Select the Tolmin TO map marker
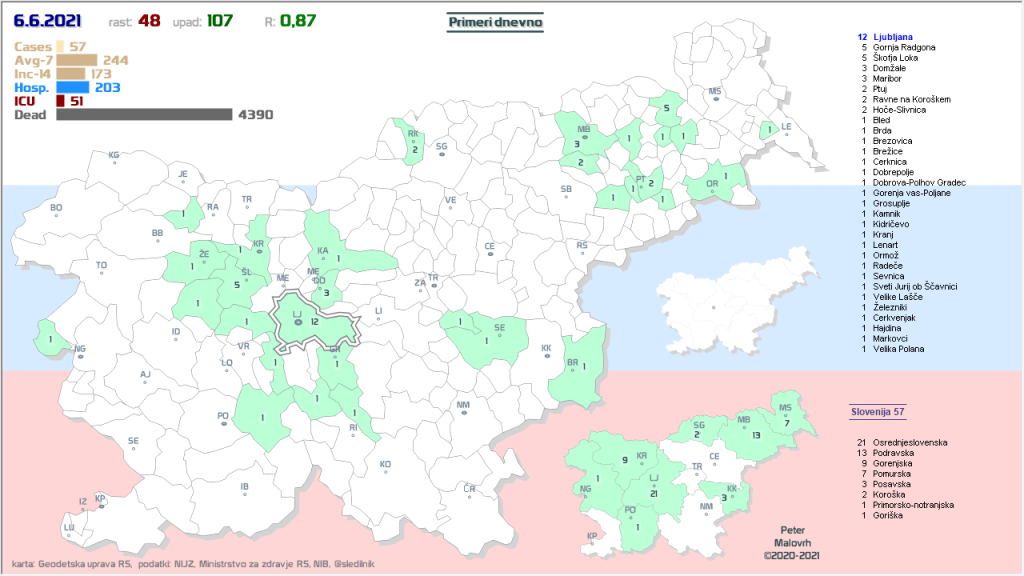1024x576 pixels. (101, 268)
